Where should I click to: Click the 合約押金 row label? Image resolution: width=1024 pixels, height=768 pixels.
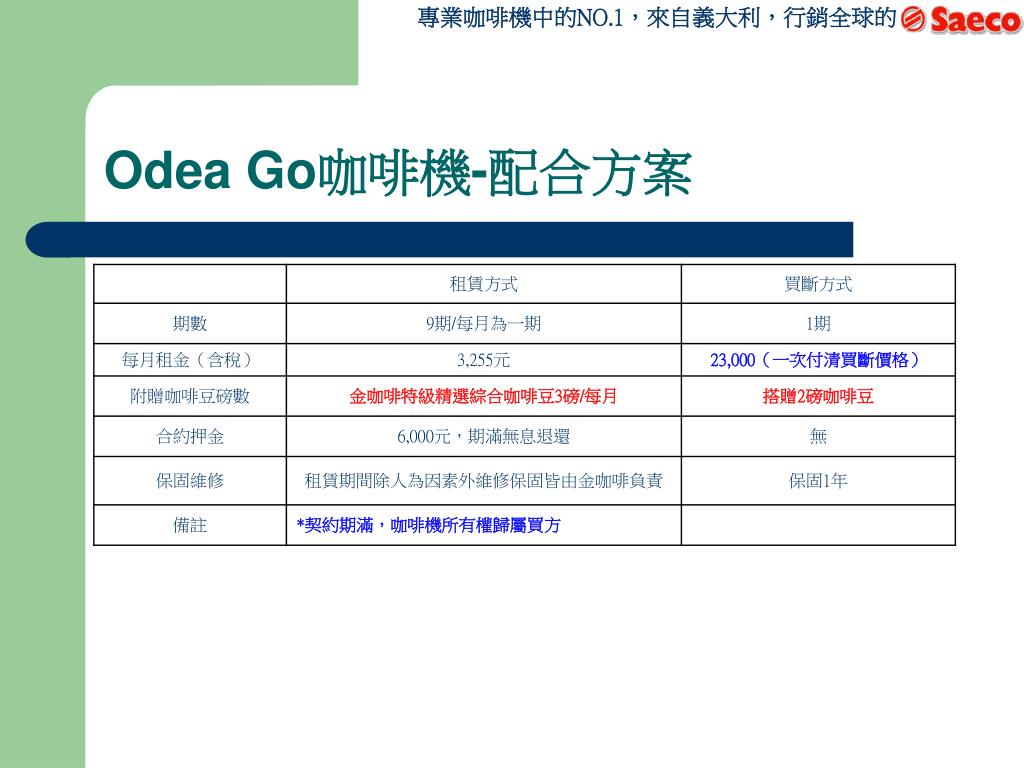(x=189, y=436)
